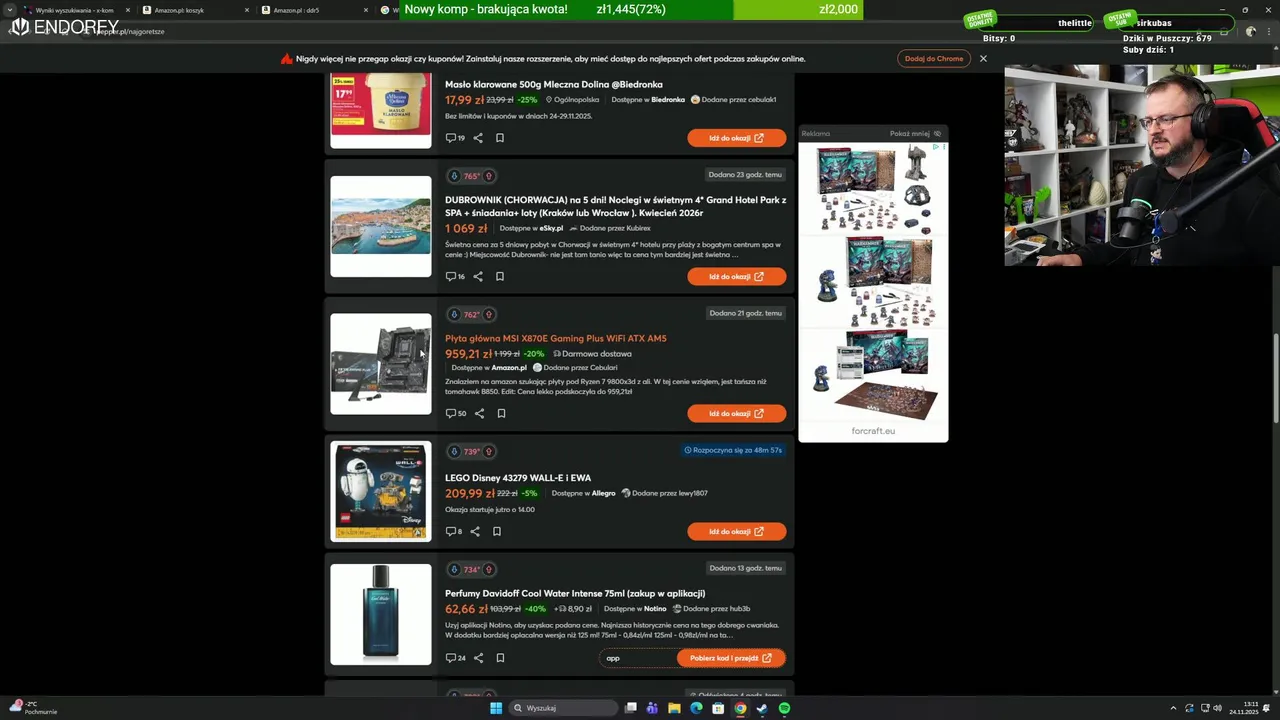The width and height of the screenshot is (1280, 720).
Task: Open the Perfumy Davidoff Cool Water title
Action: pos(575,593)
